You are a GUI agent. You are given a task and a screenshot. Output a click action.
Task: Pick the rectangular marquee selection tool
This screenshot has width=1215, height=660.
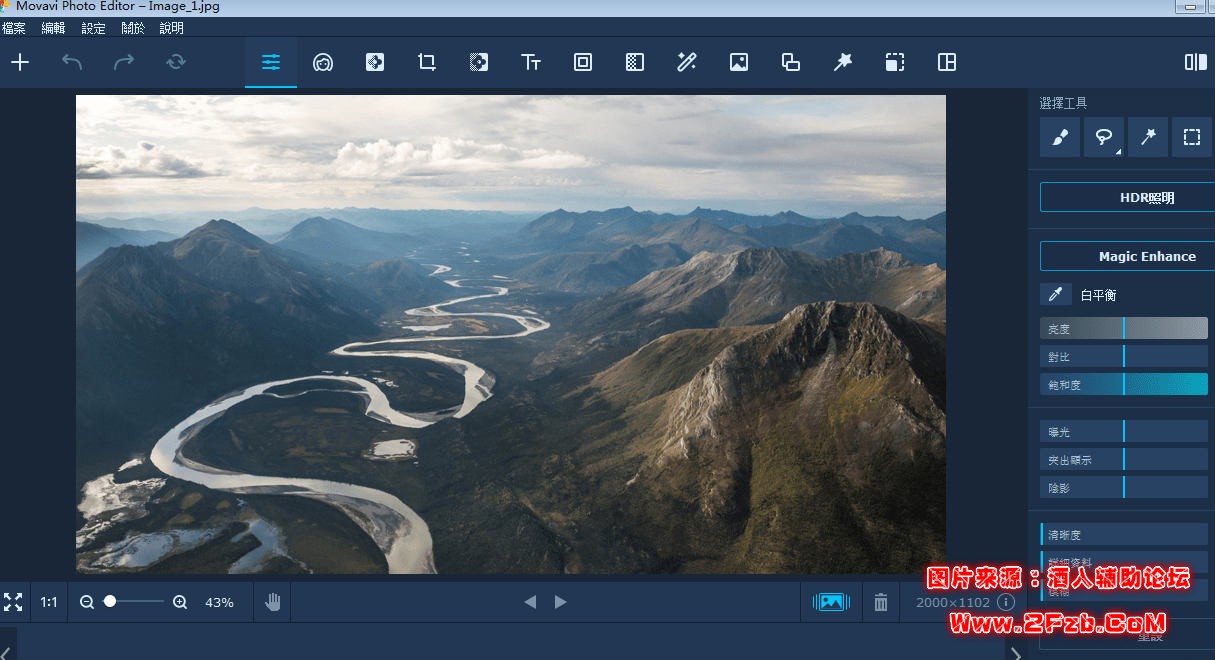(x=1191, y=137)
